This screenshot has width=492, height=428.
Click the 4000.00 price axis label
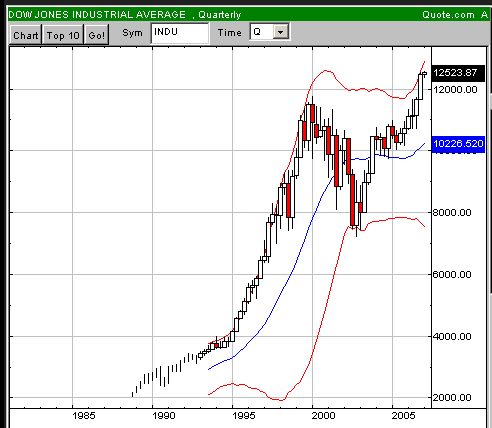pyautogui.click(x=452, y=336)
